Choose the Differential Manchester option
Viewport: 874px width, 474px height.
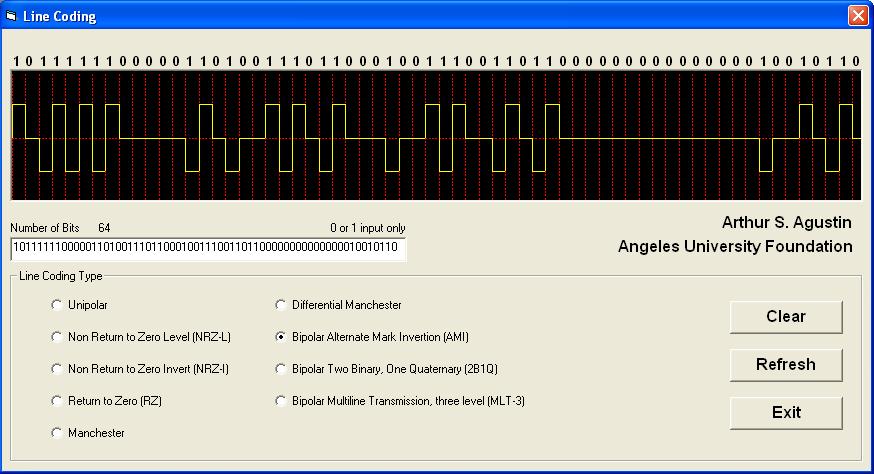point(281,305)
